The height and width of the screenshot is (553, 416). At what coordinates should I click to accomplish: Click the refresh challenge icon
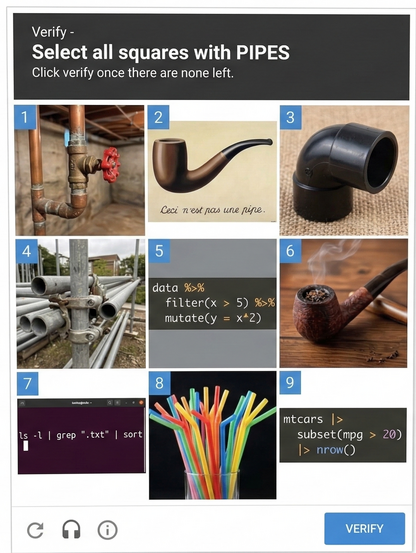(35, 529)
